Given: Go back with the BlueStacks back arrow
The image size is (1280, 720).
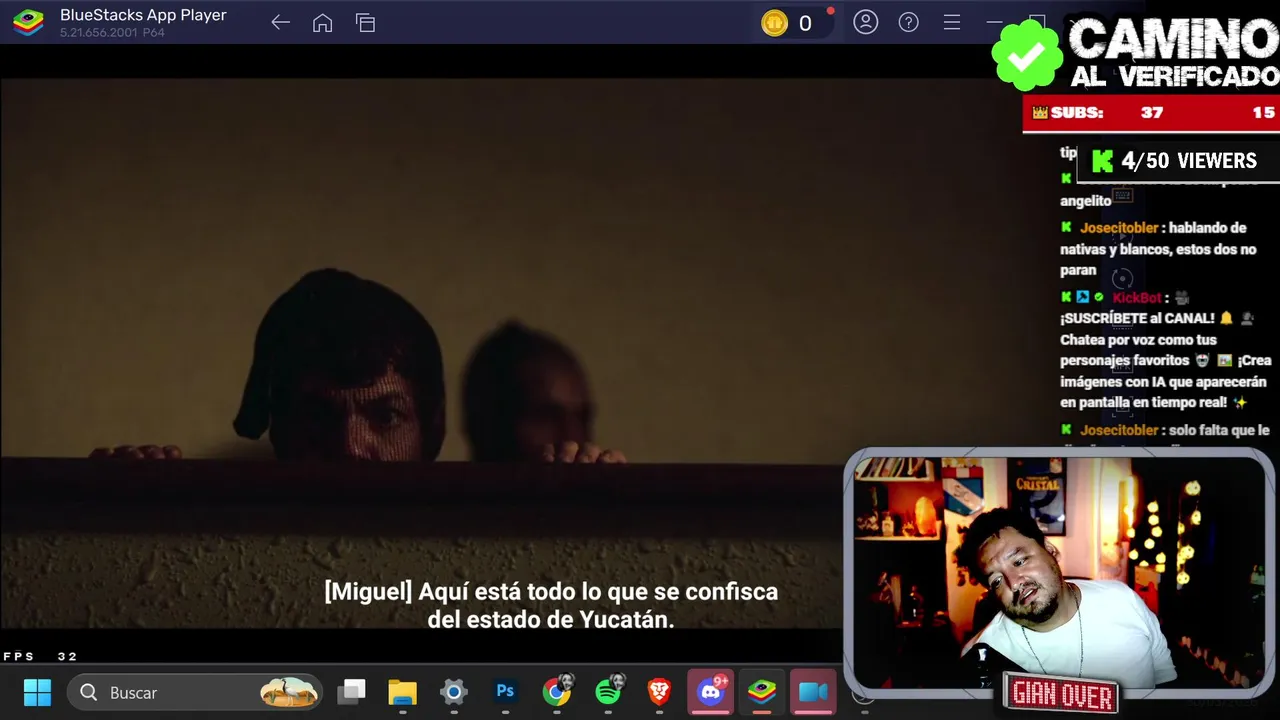Looking at the screenshot, I should tap(280, 22).
